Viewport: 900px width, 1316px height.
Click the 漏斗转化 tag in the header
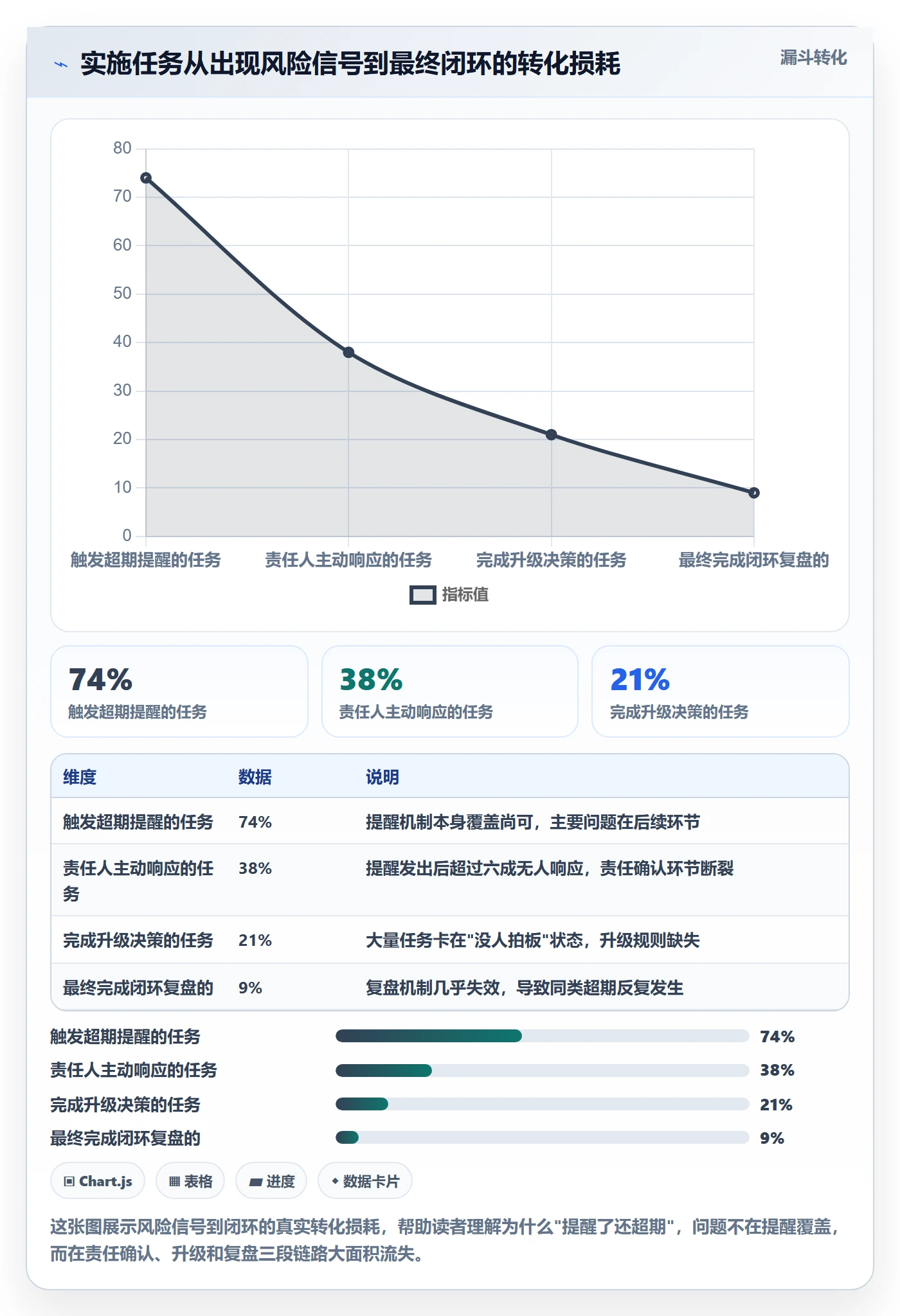(813, 58)
